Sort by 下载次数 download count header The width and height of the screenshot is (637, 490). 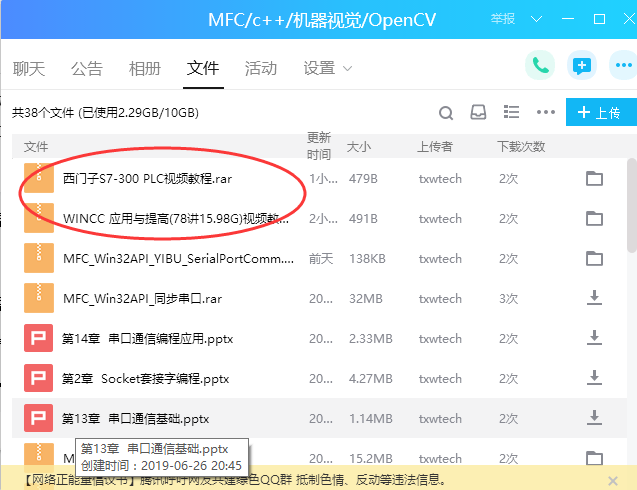click(x=521, y=147)
